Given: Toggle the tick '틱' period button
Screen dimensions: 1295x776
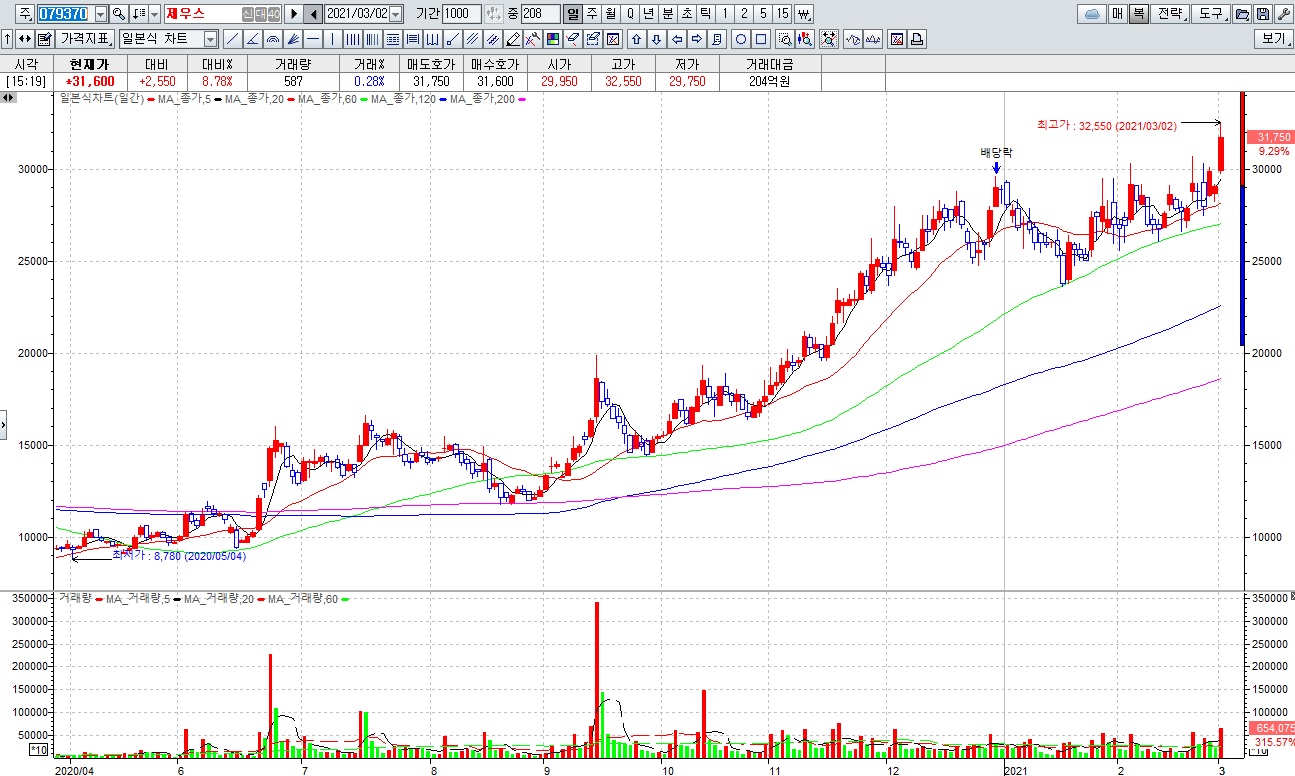Looking at the screenshot, I should 706,14.
